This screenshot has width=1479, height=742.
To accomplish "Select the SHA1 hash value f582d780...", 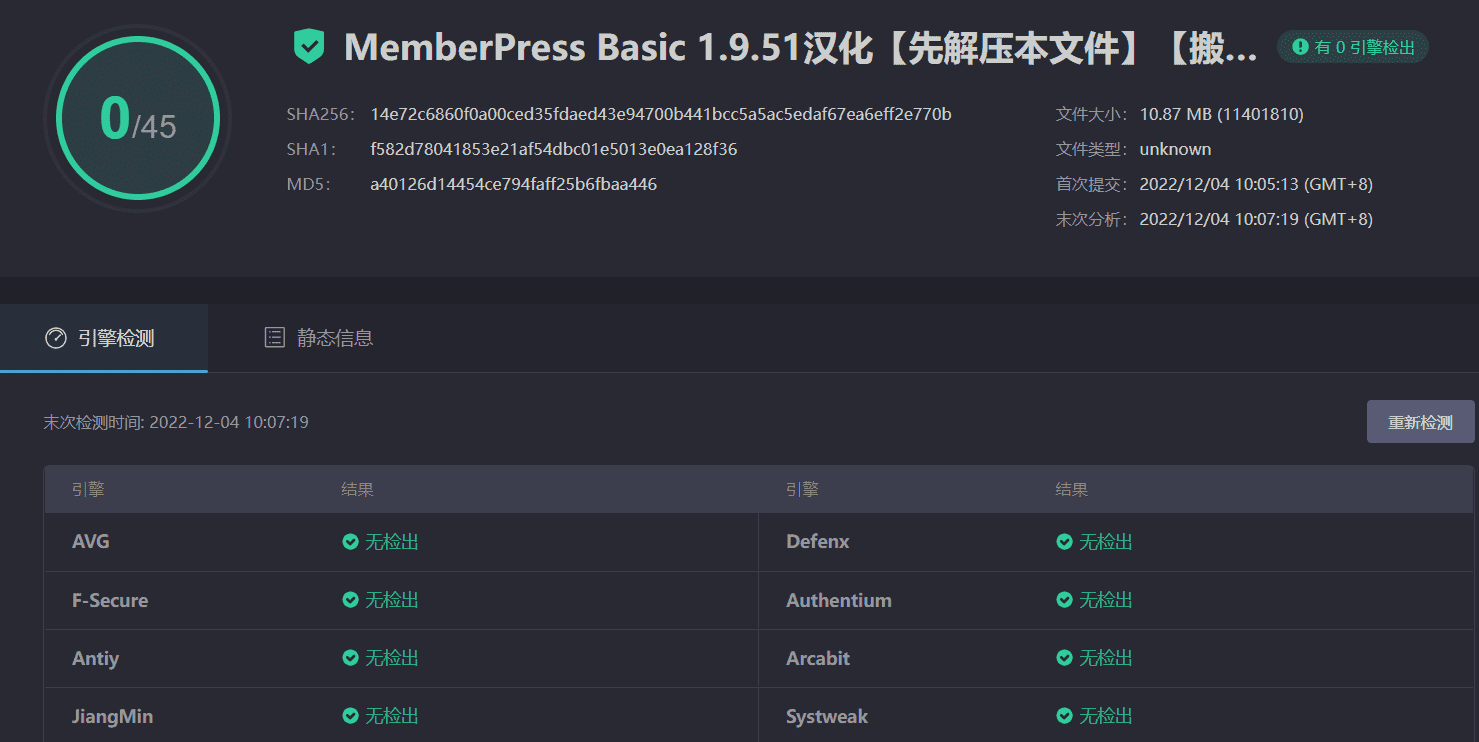I will click(x=554, y=149).
